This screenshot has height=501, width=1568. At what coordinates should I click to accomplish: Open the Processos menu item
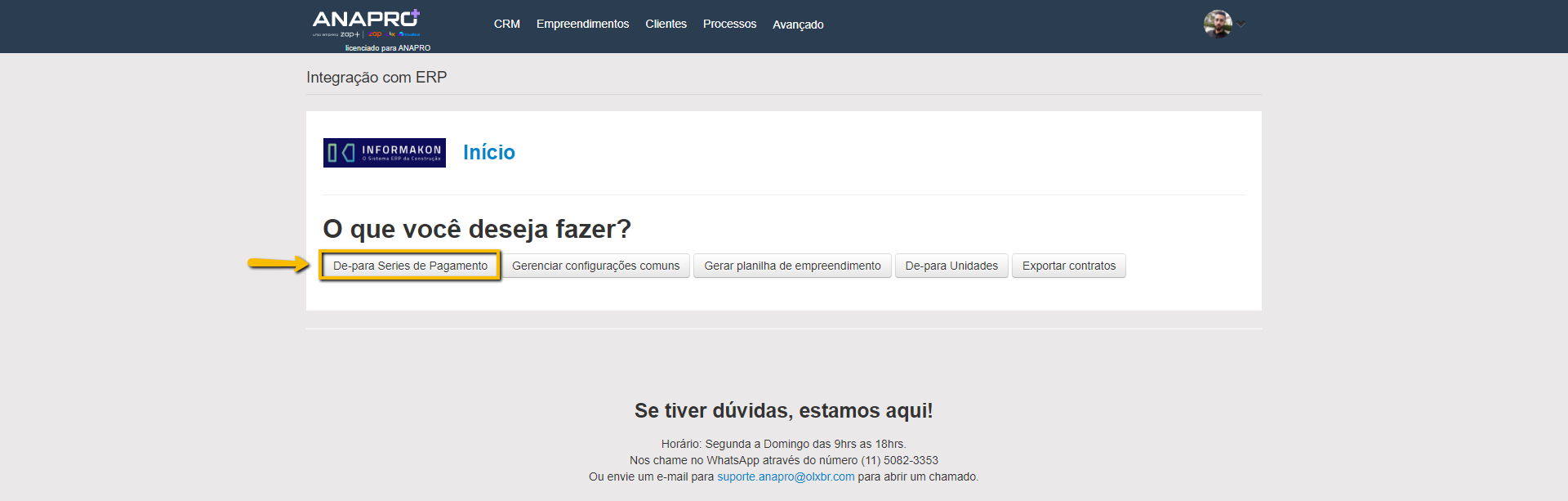click(x=729, y=24)
